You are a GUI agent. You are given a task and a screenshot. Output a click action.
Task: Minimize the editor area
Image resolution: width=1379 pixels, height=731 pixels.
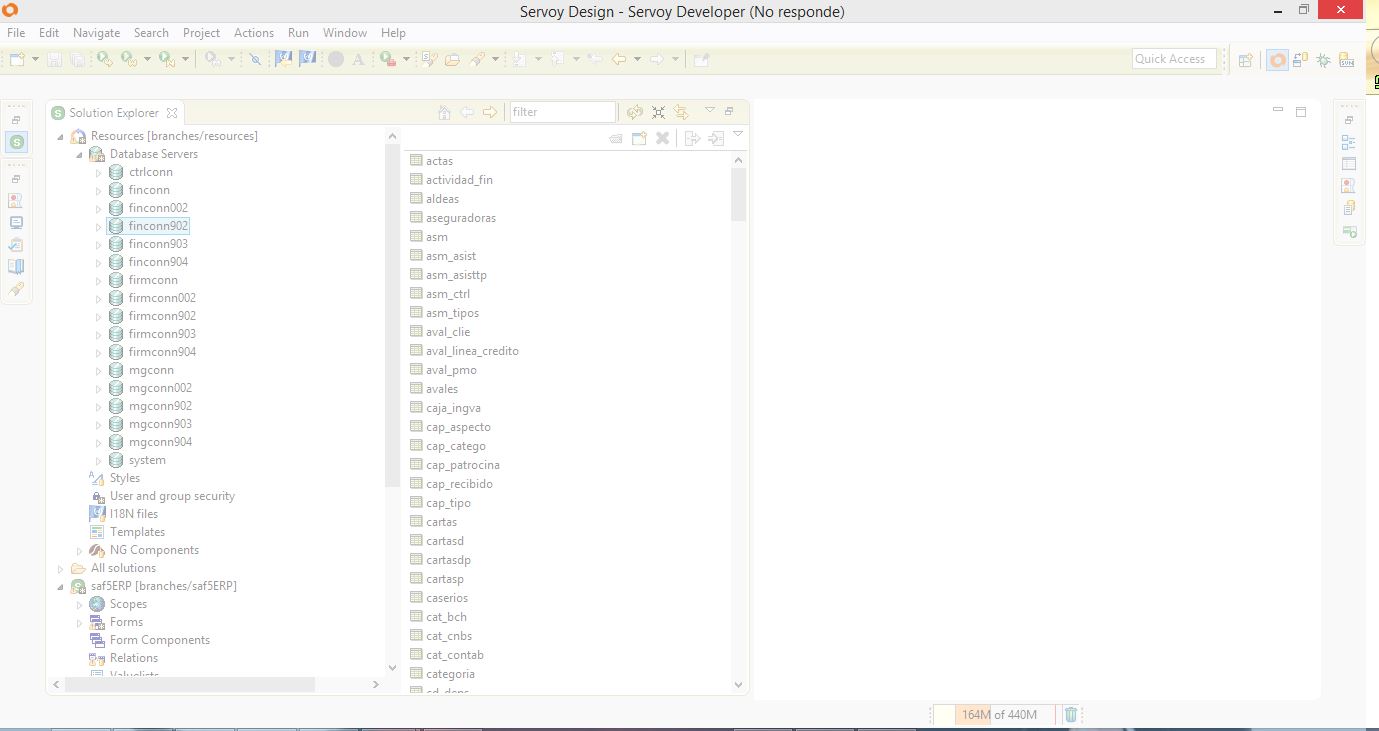[x=1278, y=110]
